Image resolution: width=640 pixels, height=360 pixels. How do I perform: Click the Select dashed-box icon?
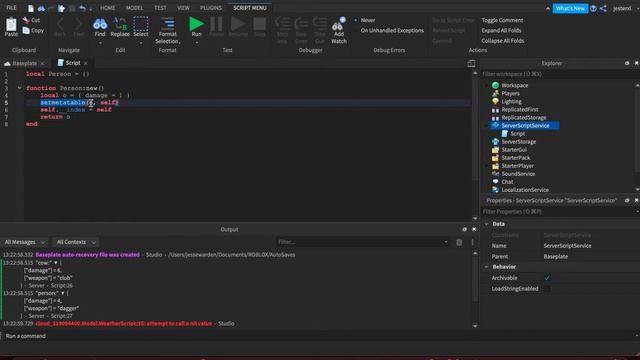pyautogui.click(x=141, y=24)
